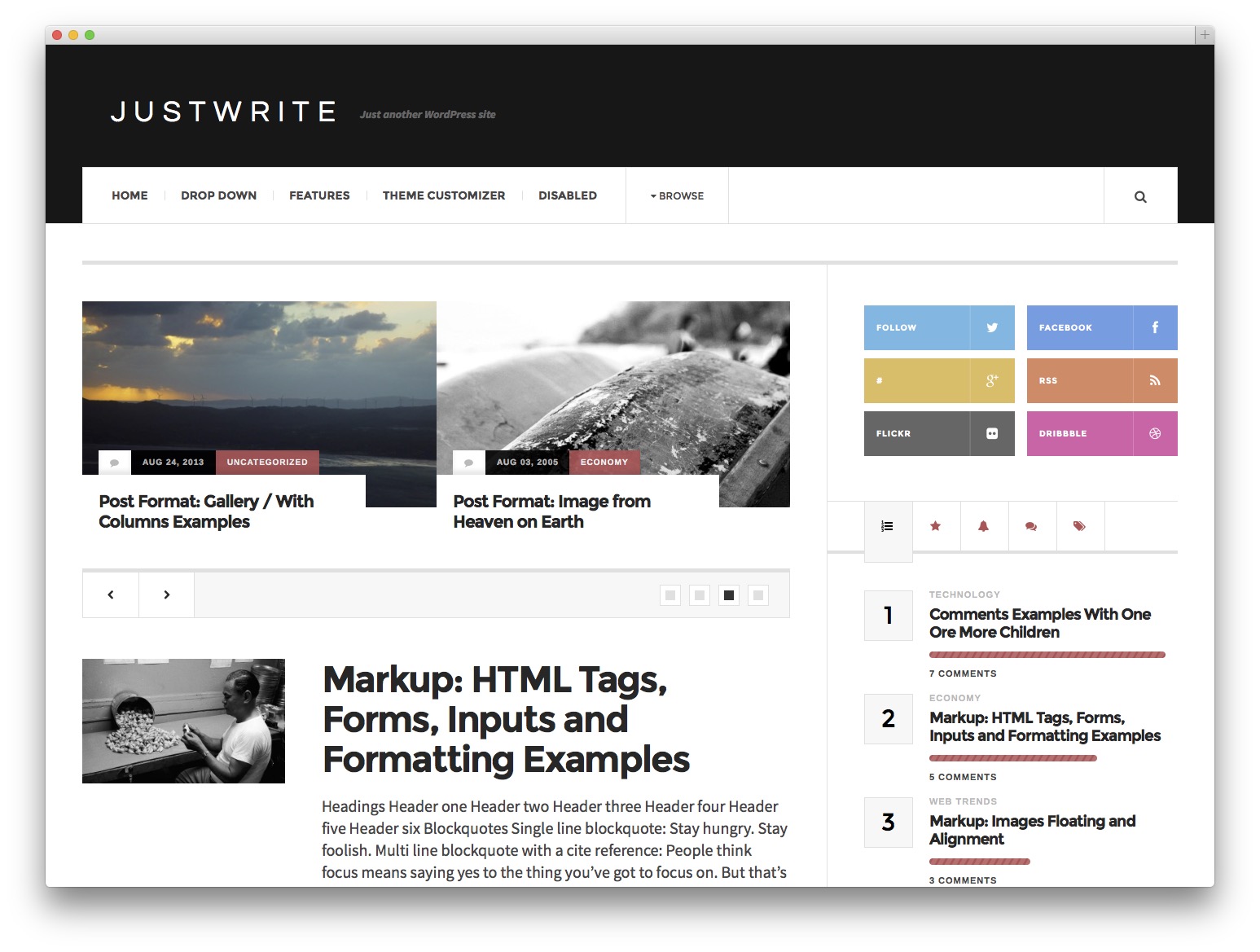
Task: Click the comments progress bar under Comments Examples post
Action: [x=1047, y=654]
